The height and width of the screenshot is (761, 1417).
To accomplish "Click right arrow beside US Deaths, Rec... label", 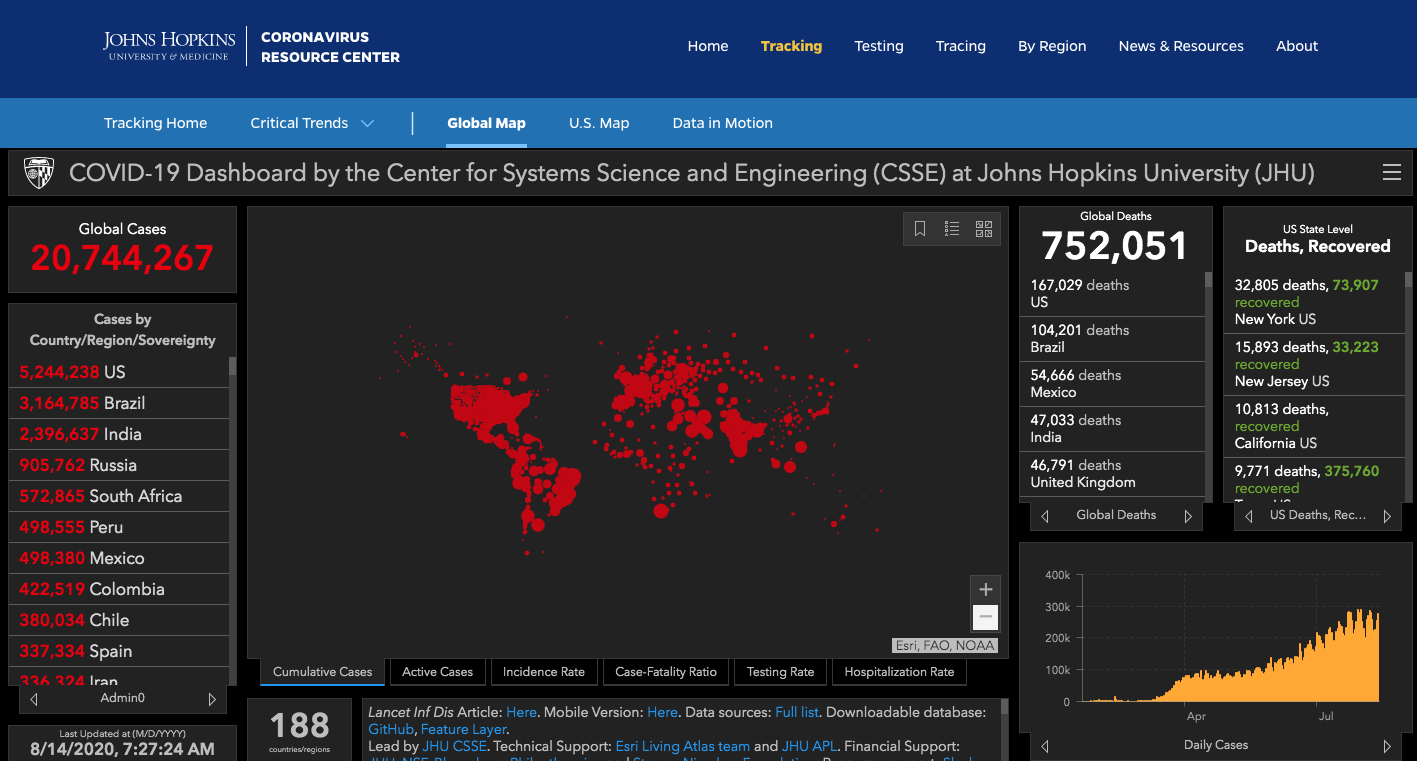I will coord(1387,516).
